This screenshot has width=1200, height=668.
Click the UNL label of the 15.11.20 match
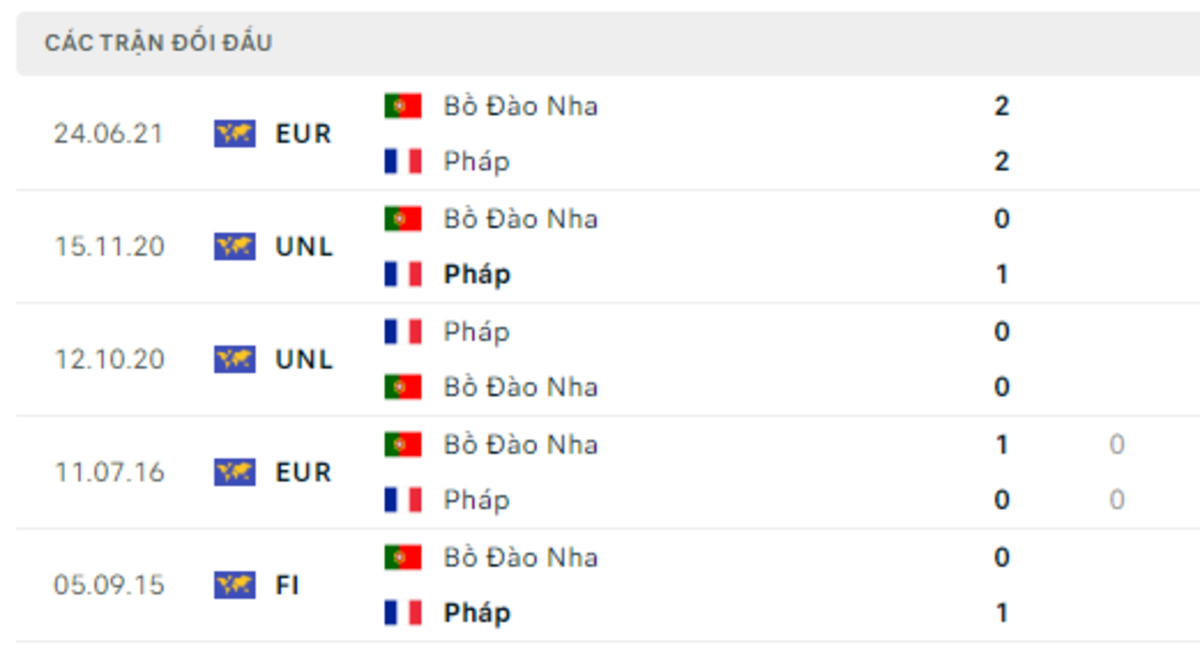[304, 247]
